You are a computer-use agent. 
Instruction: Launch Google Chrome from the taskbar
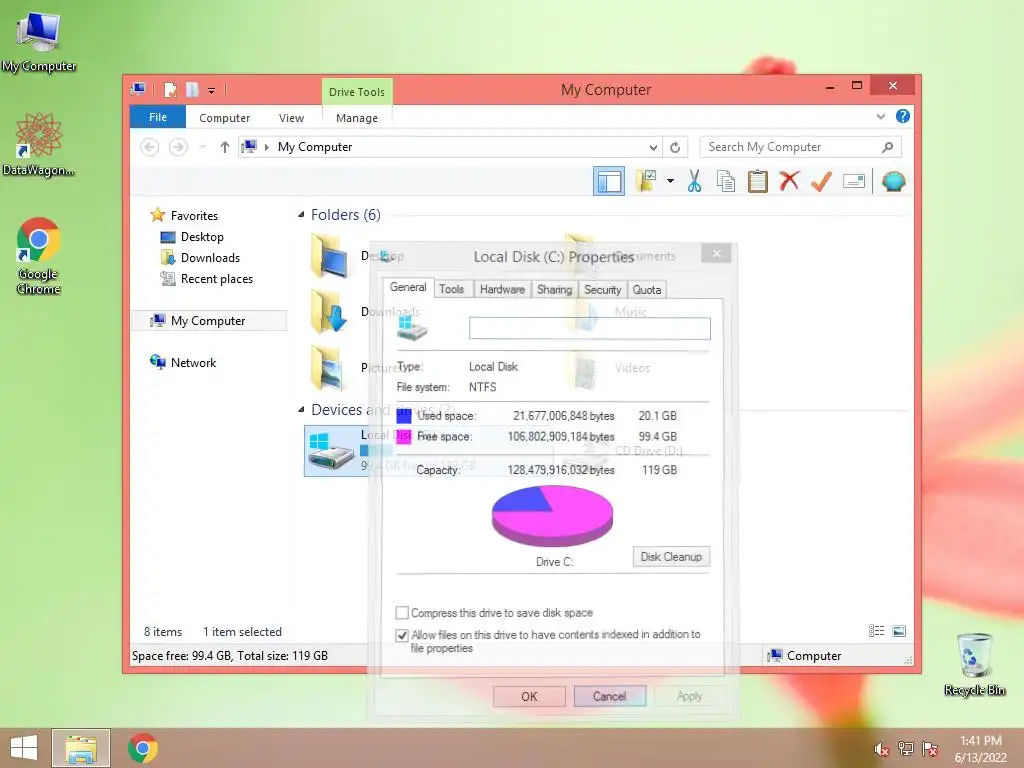point(143,748)
